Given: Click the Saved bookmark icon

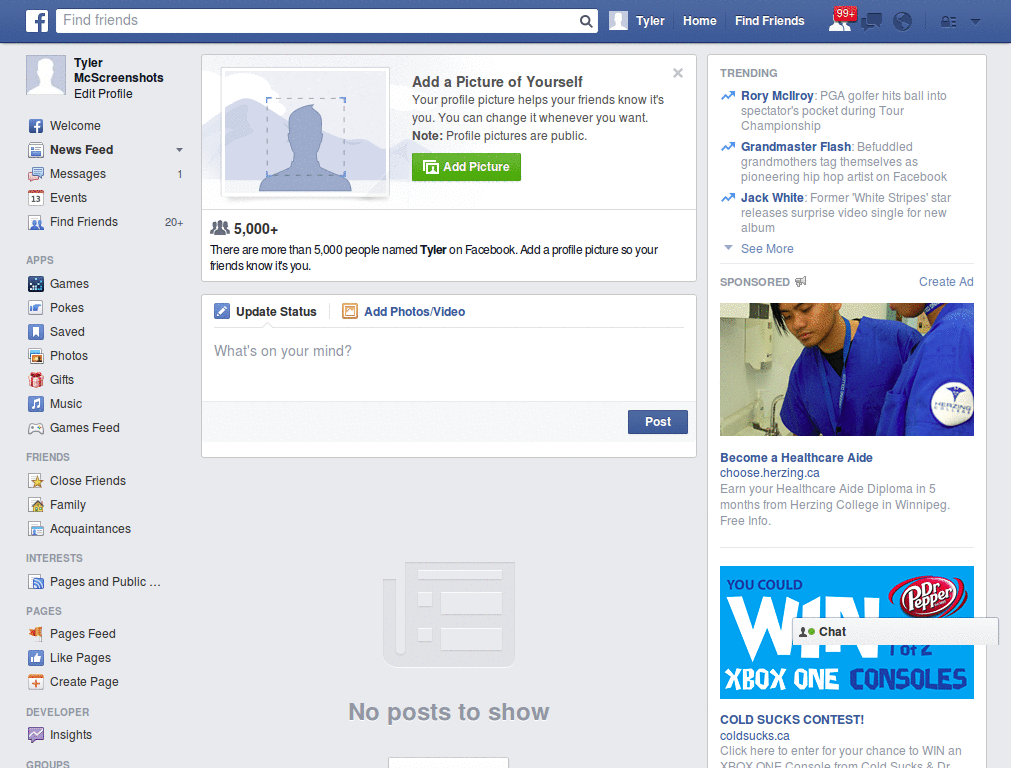Looking at the screenshot, I should (36, 332).
